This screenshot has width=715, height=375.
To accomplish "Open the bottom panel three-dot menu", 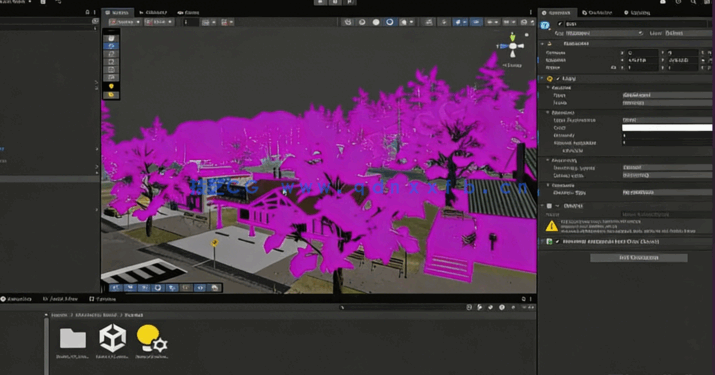I will [x=530, y=299].
